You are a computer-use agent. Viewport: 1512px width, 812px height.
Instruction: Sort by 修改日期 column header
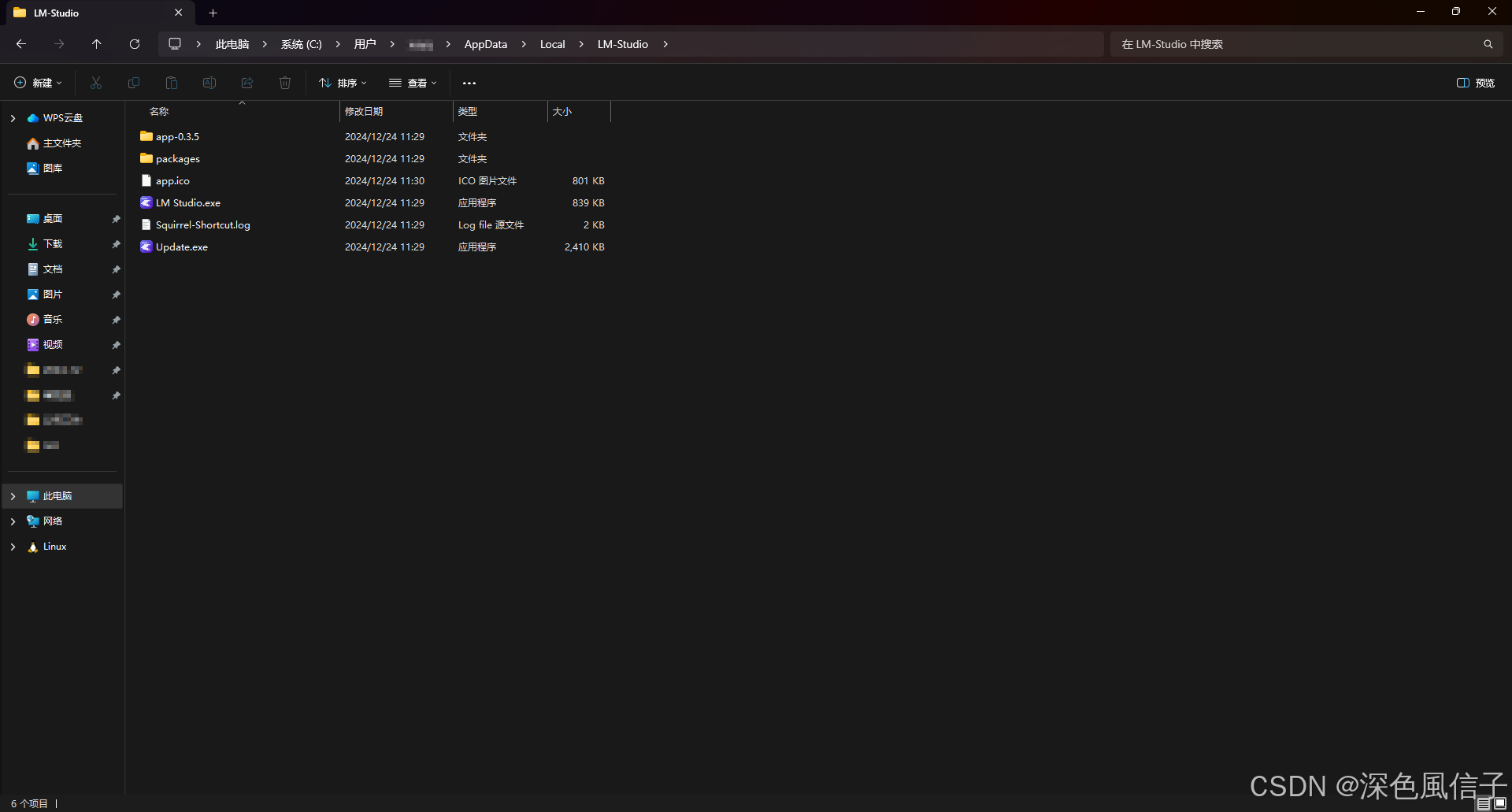(364, 111)
